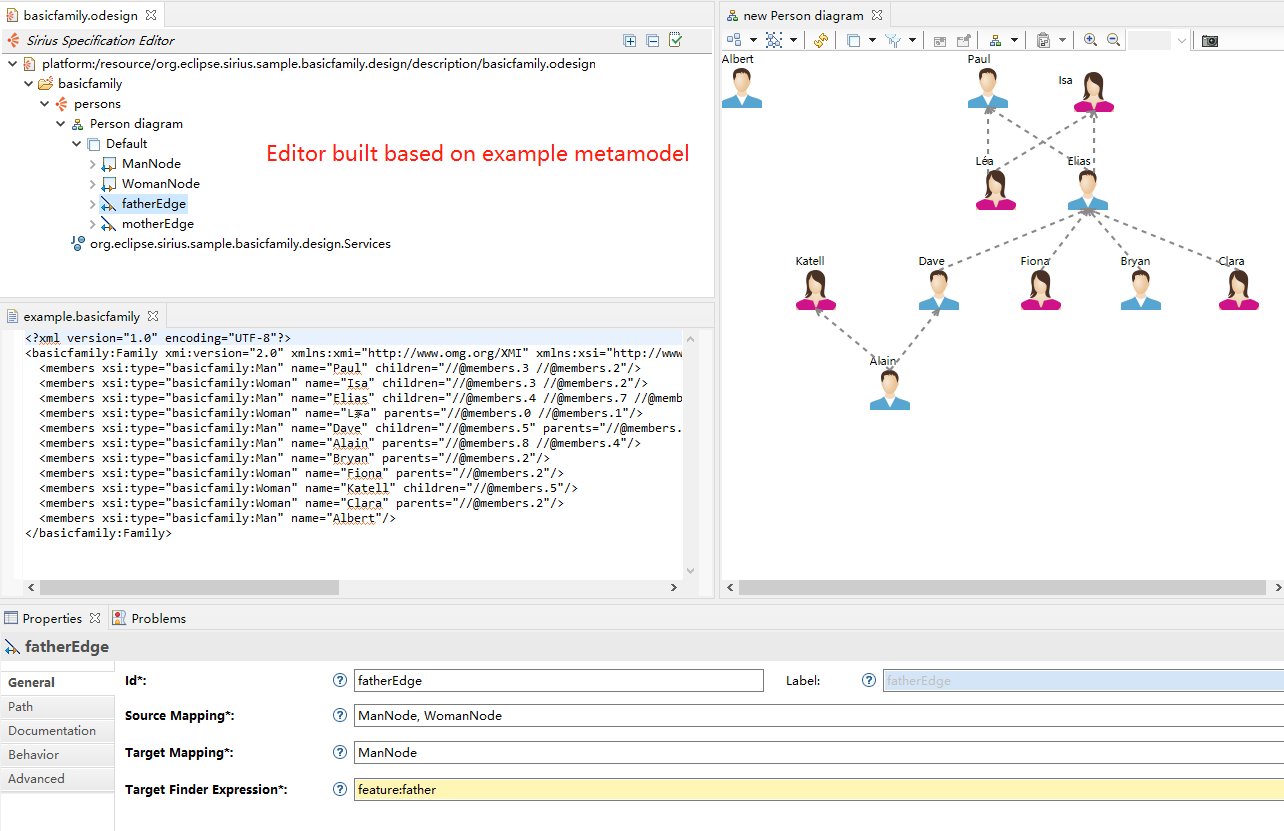This screenshot has height=831, width=1284.
Task: Click the XML editor horizontal scrollbar
Action: pos(354,588)
